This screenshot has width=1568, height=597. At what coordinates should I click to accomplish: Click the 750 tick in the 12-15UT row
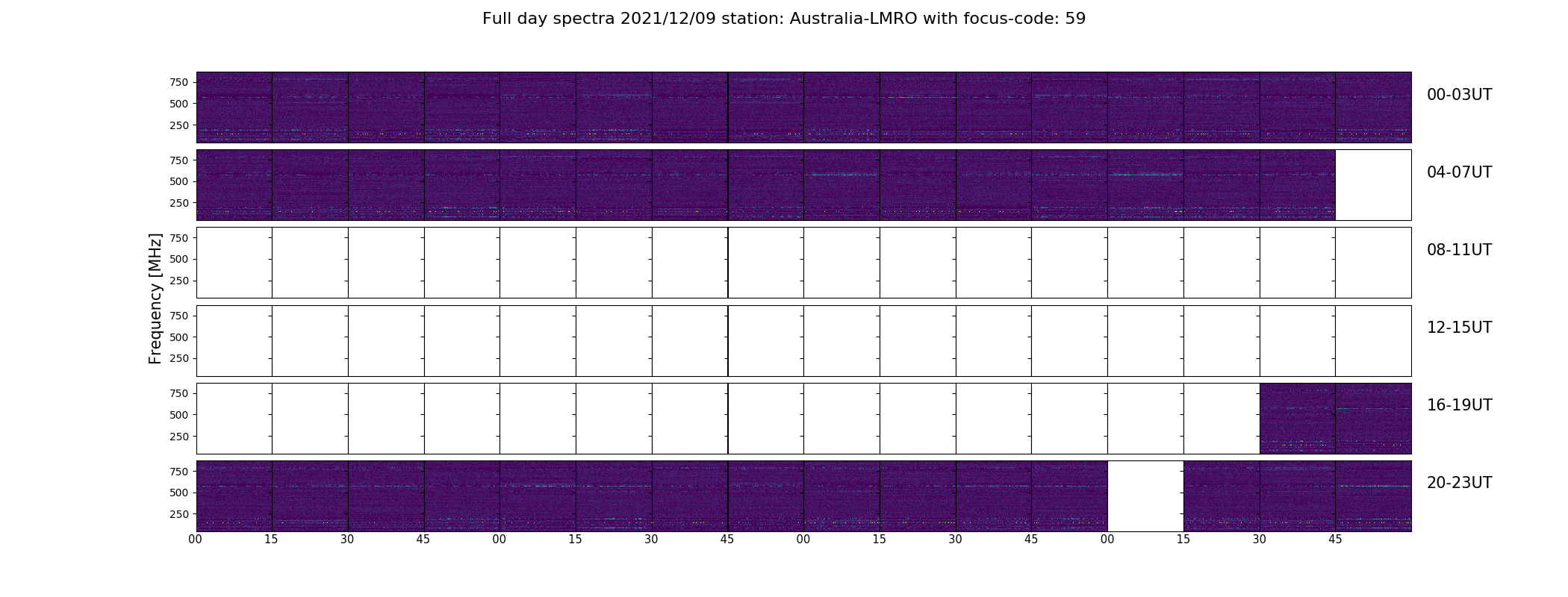179,316
